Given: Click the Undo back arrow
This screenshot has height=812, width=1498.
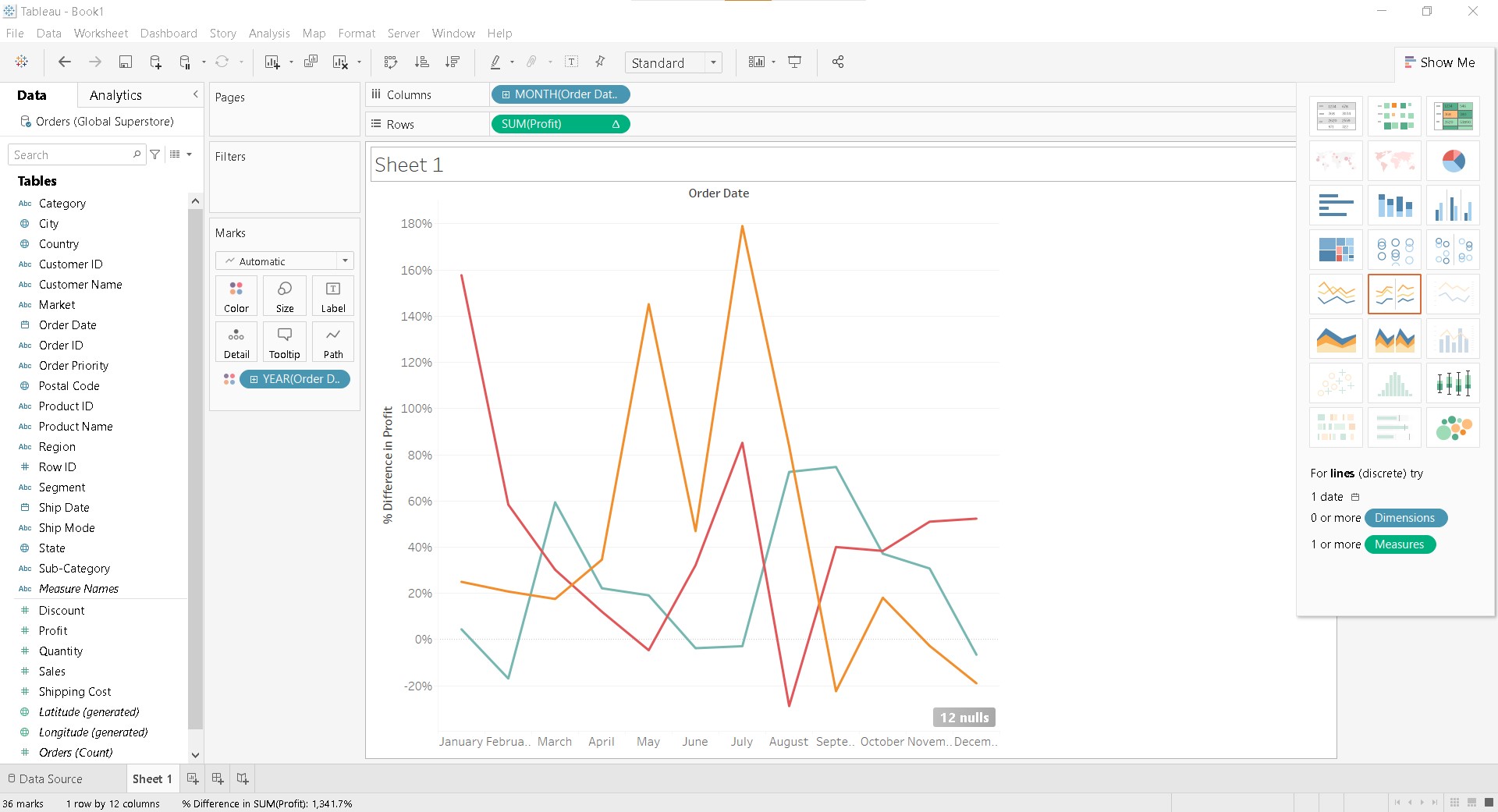Looking at the screenshot, I should pos(65,62).
